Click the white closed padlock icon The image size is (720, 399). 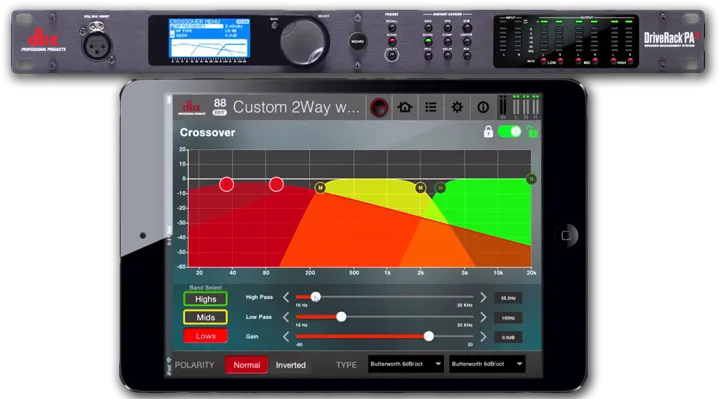488,132
